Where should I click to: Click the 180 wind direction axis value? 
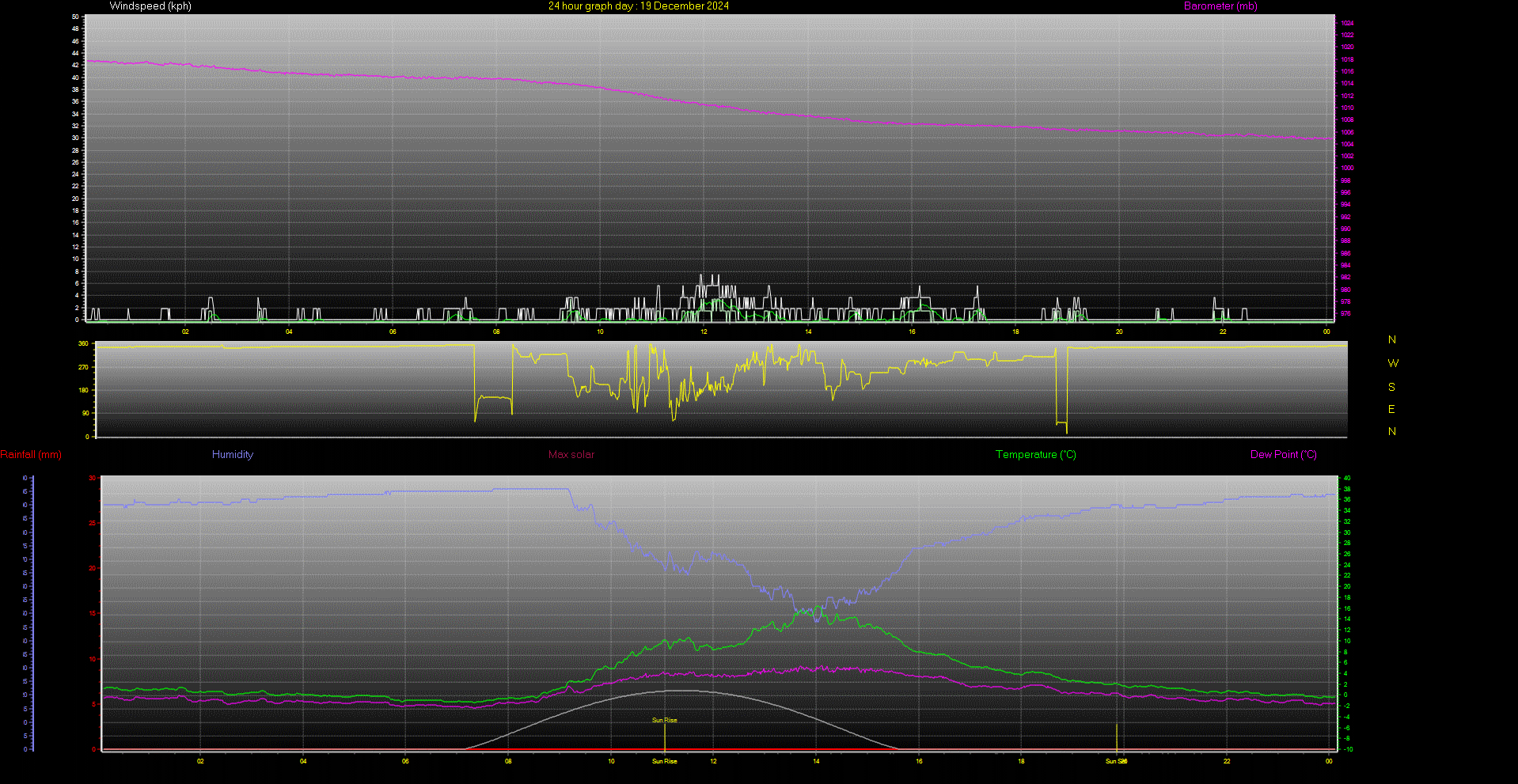coord(83,390)
